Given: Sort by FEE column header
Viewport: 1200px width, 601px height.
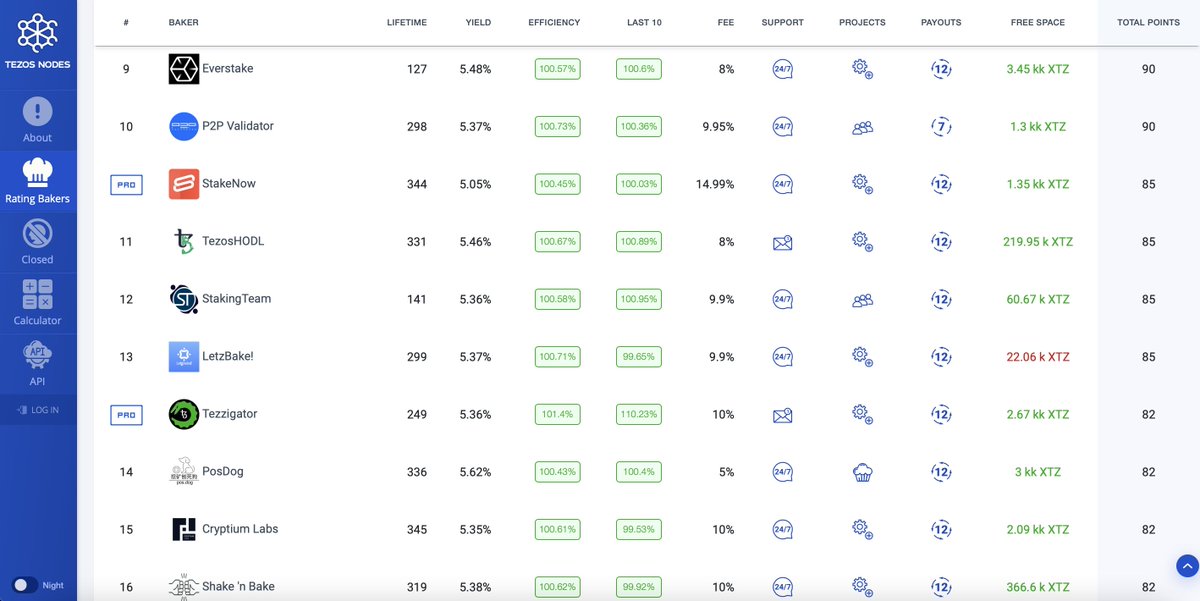Looking at the screenshot, I should pyautogui.click(x=726, y=22).
